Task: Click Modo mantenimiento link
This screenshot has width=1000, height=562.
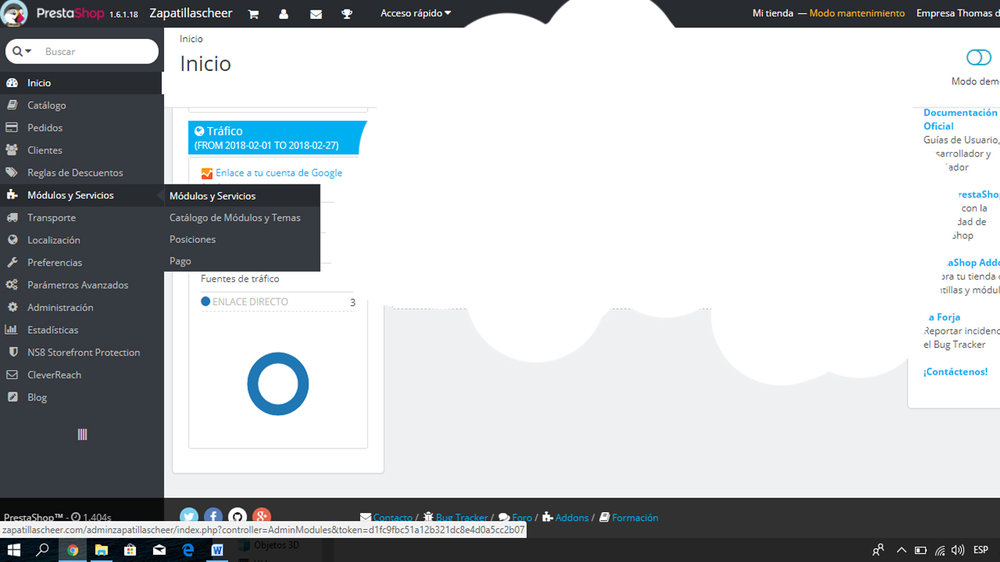Action: coord(857,13)
